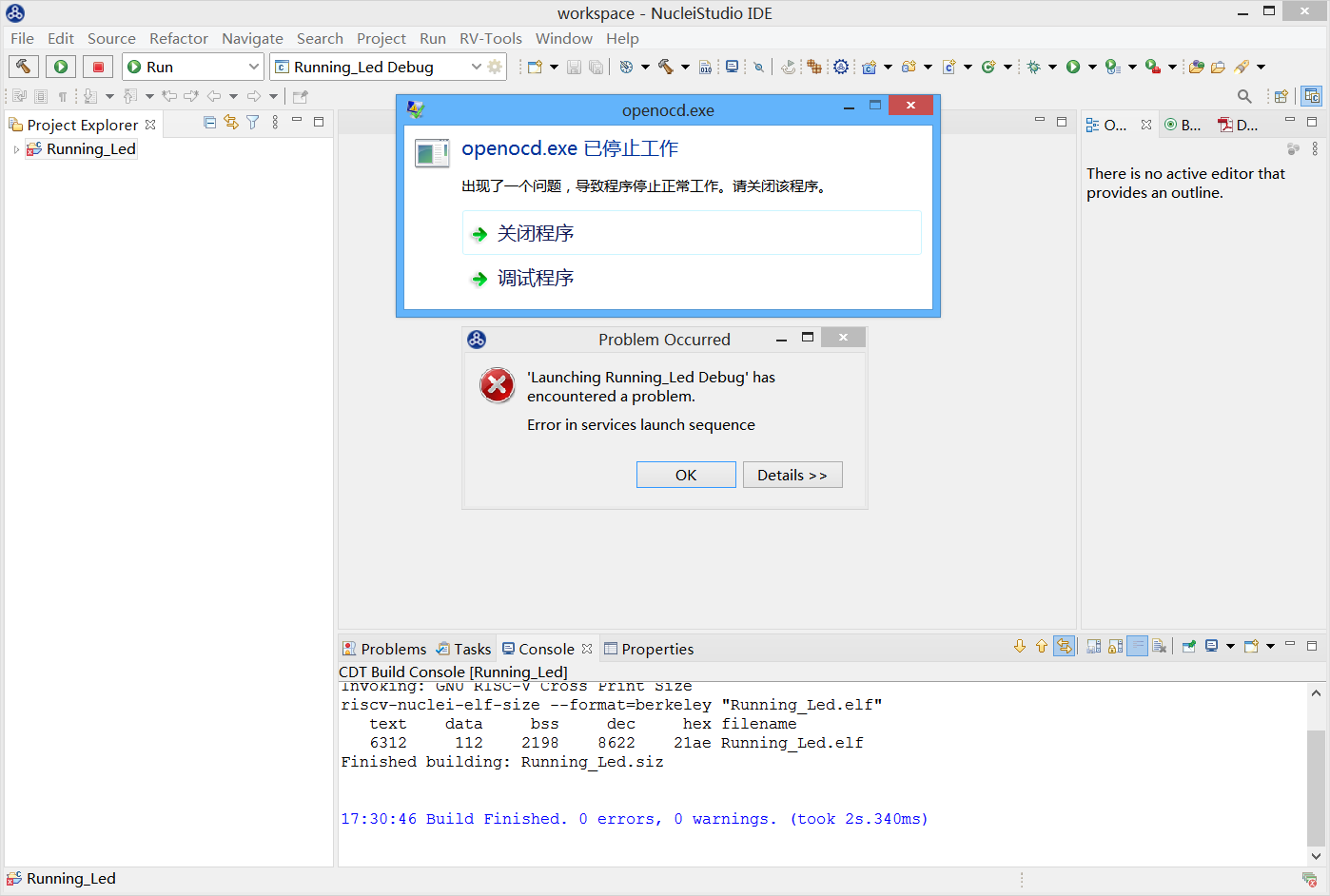Click the Open Perspective icon
This screenshot has height=896, width=1330.
(x=1281, y=96)
